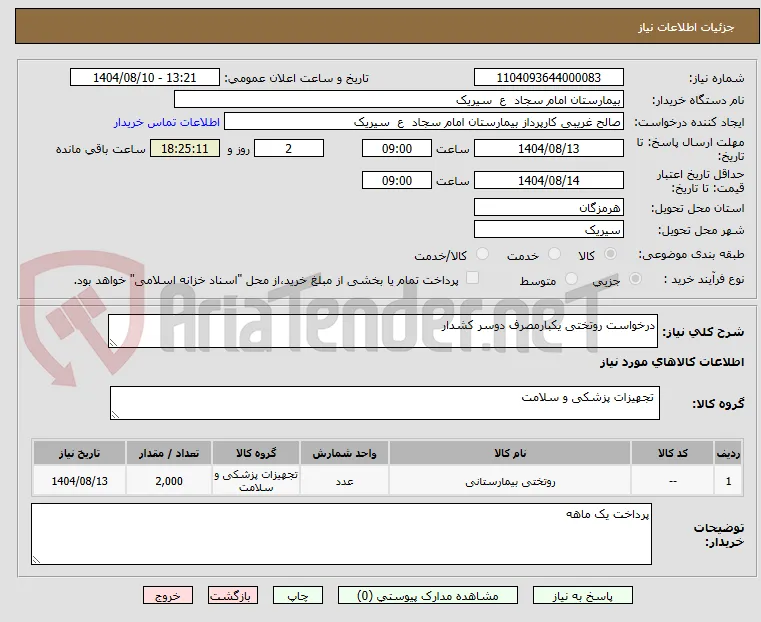Click the کد کالا column header
Screen dimensions: 761x622
(x=672, y=453)
